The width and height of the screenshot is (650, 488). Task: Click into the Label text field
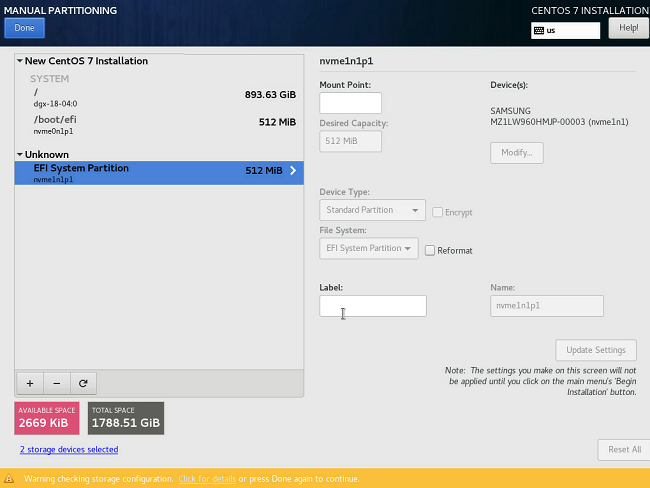click(372, 306)
